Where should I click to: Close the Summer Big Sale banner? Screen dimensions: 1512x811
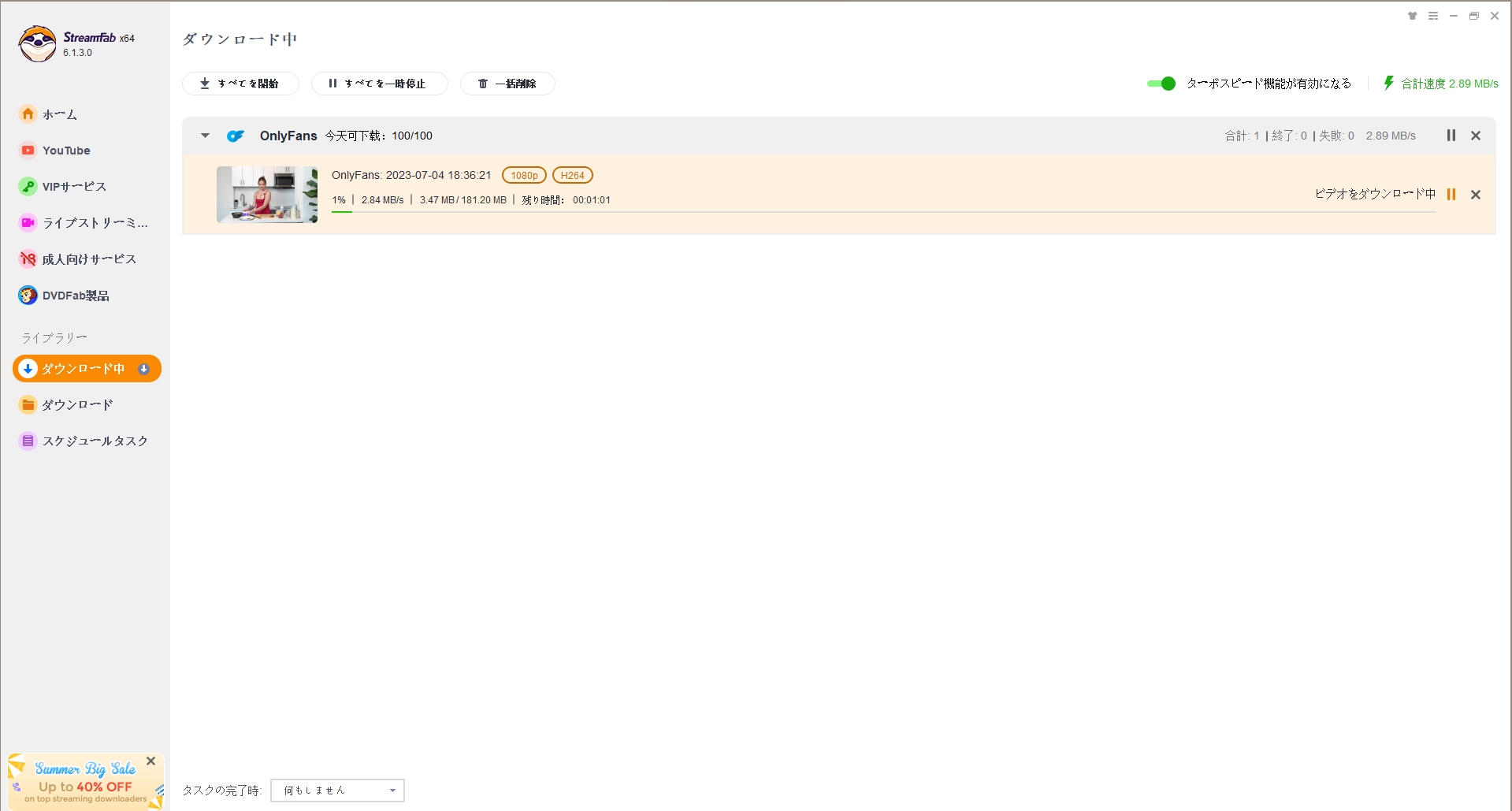coord(150,761)
